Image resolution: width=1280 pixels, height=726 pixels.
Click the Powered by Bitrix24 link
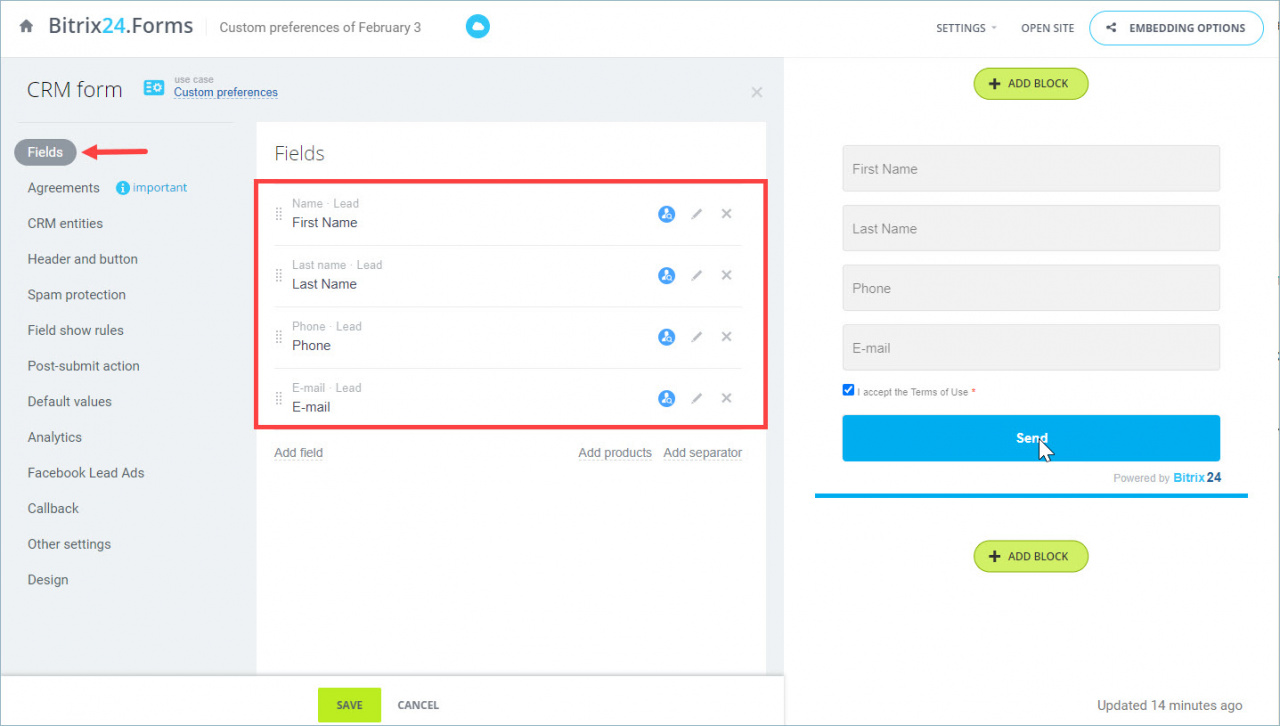[x=1167, y=478]
